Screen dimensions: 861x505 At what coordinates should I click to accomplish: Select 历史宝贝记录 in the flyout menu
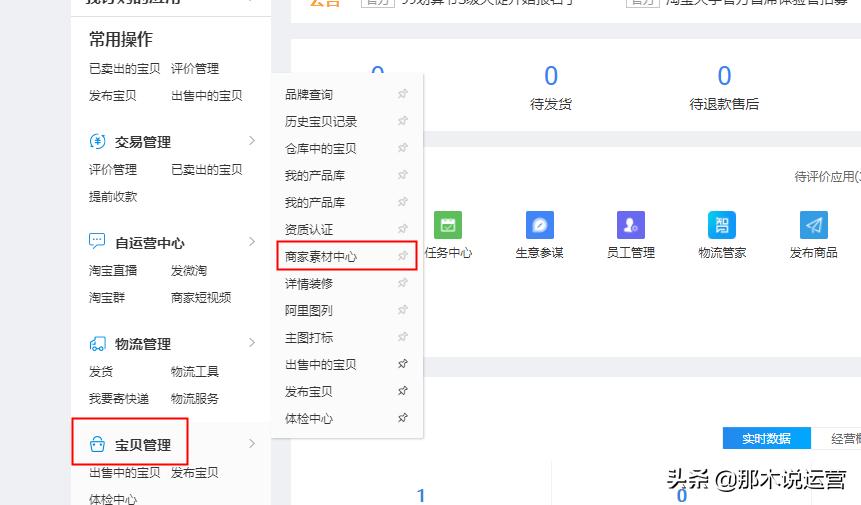pyautogui.click(x=321, y=121)
